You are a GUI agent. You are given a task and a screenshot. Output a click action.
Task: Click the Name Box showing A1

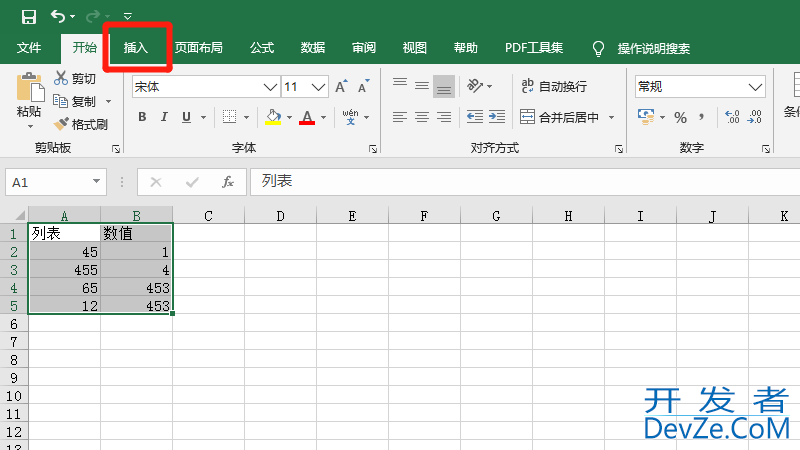(x=56, y=182)
